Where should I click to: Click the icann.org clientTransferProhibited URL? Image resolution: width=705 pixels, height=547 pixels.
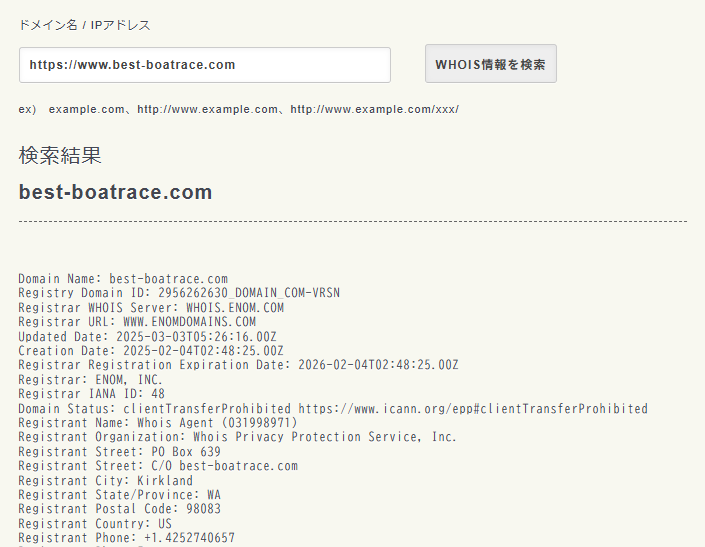473,409
